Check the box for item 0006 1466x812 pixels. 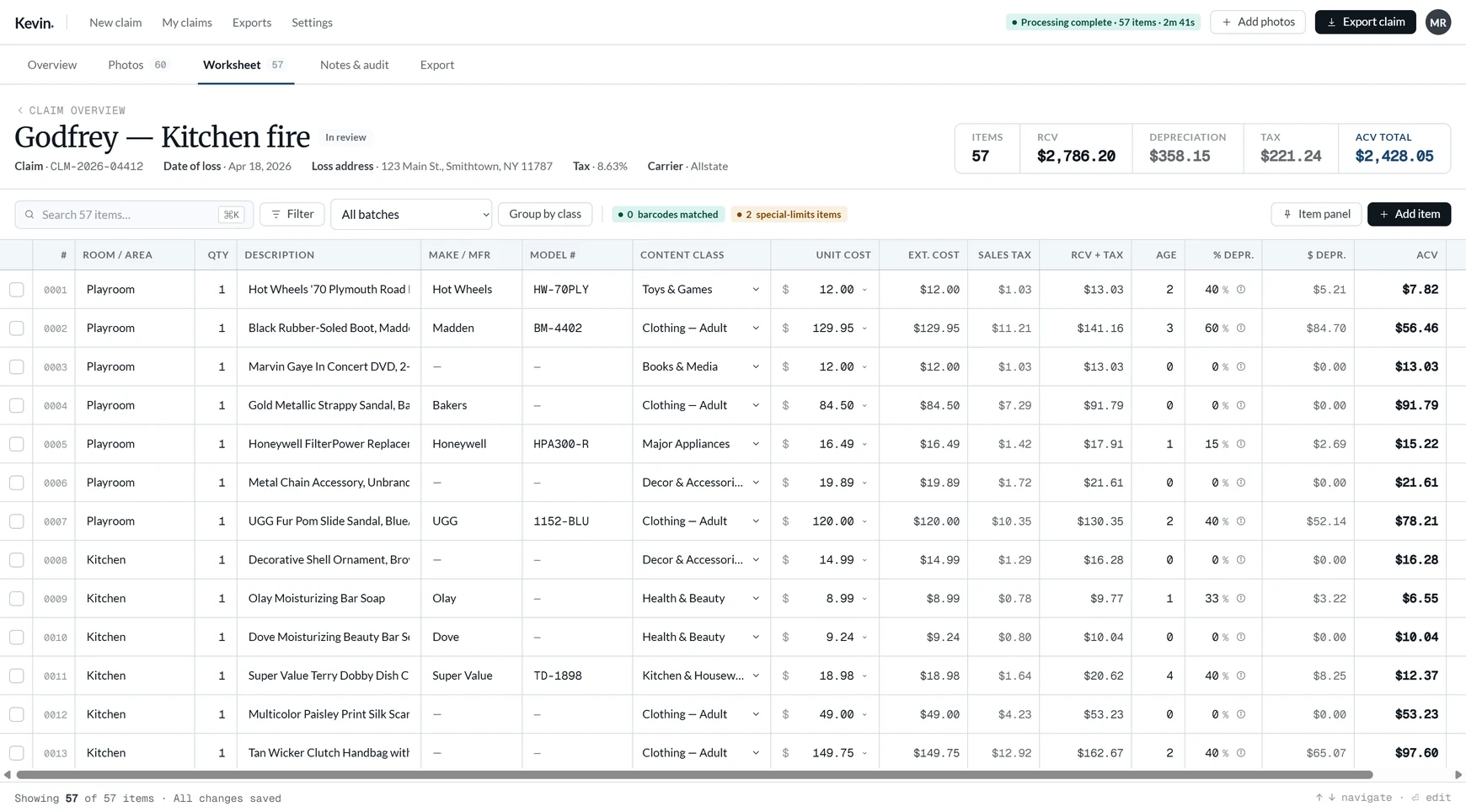[x=17, y=483]
